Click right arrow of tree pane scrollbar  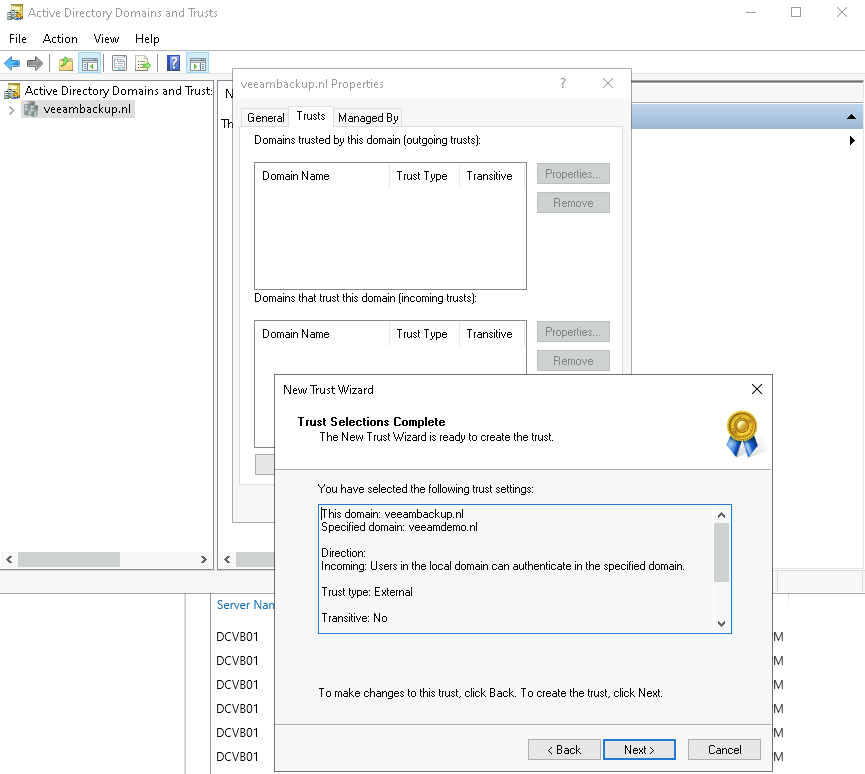click(x=204, y=560)
